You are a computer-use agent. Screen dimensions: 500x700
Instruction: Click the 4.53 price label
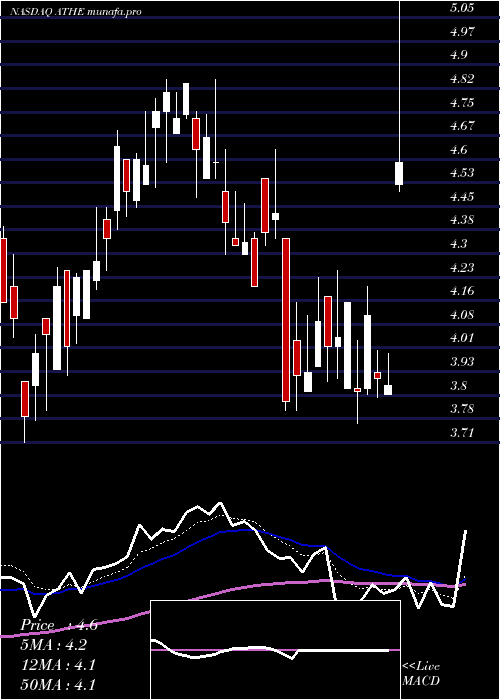(462, 173)
